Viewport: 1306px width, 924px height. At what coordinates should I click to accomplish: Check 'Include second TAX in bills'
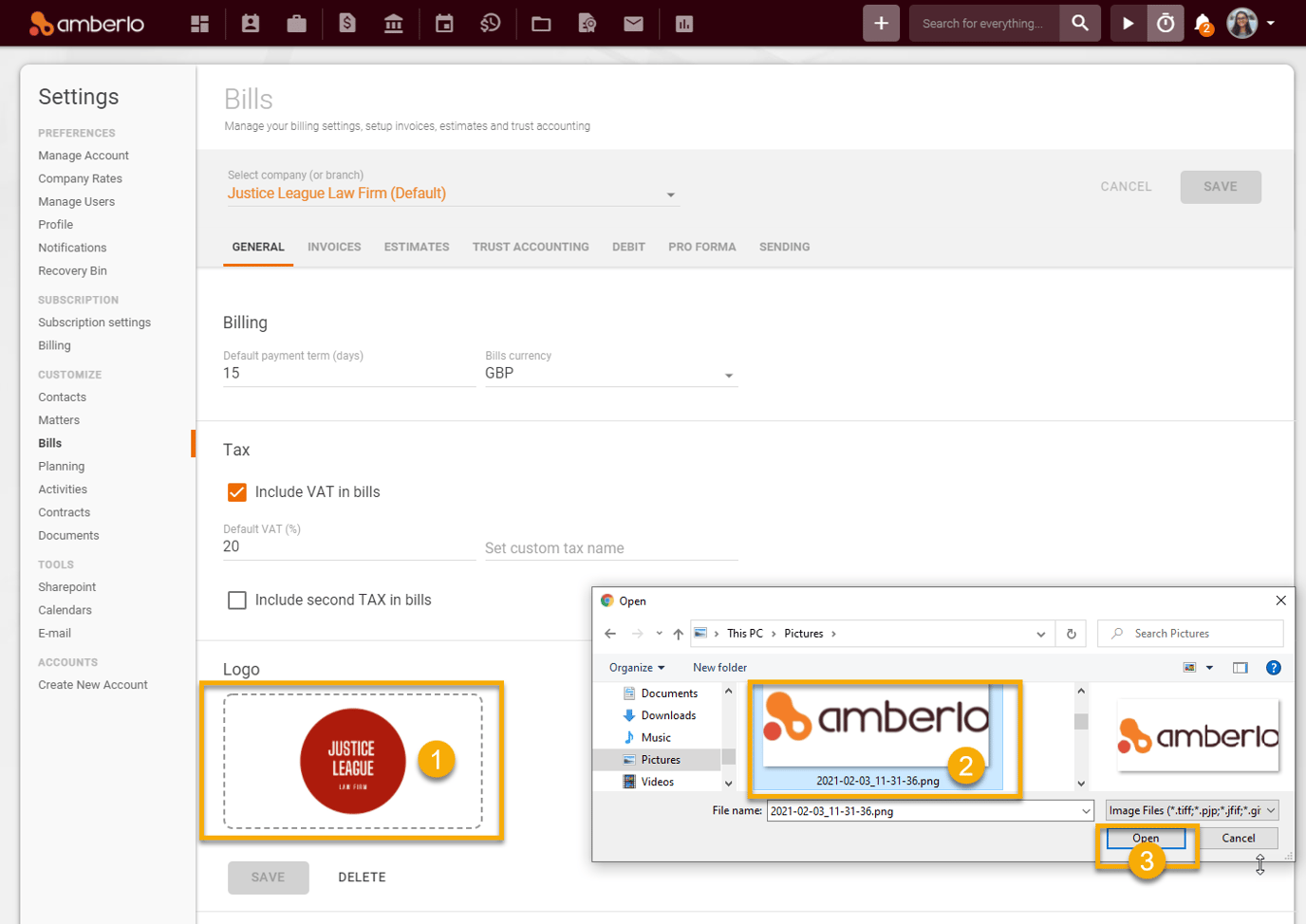click(x=236, y=600)
